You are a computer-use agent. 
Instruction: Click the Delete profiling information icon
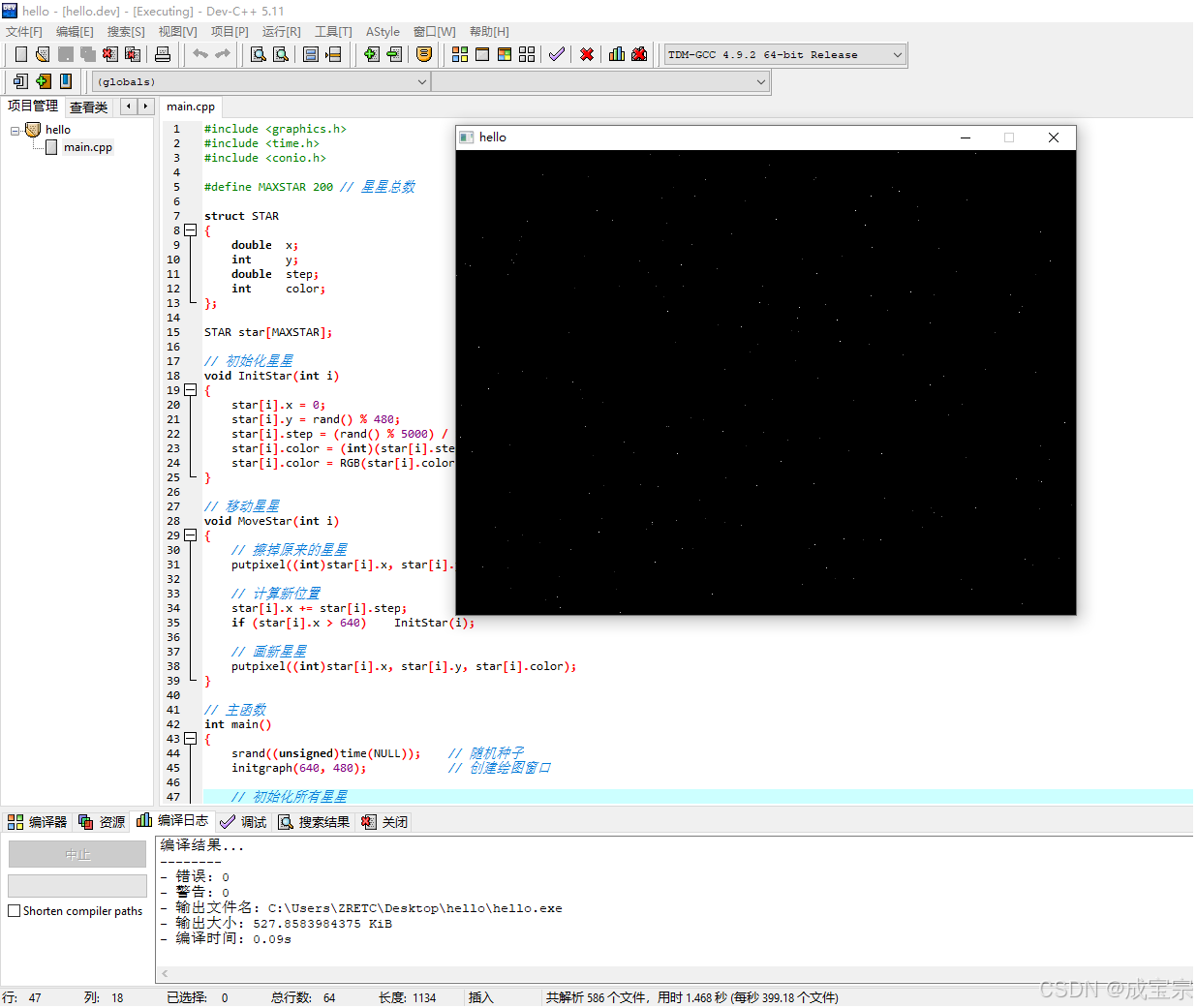(x=639, y=54)
